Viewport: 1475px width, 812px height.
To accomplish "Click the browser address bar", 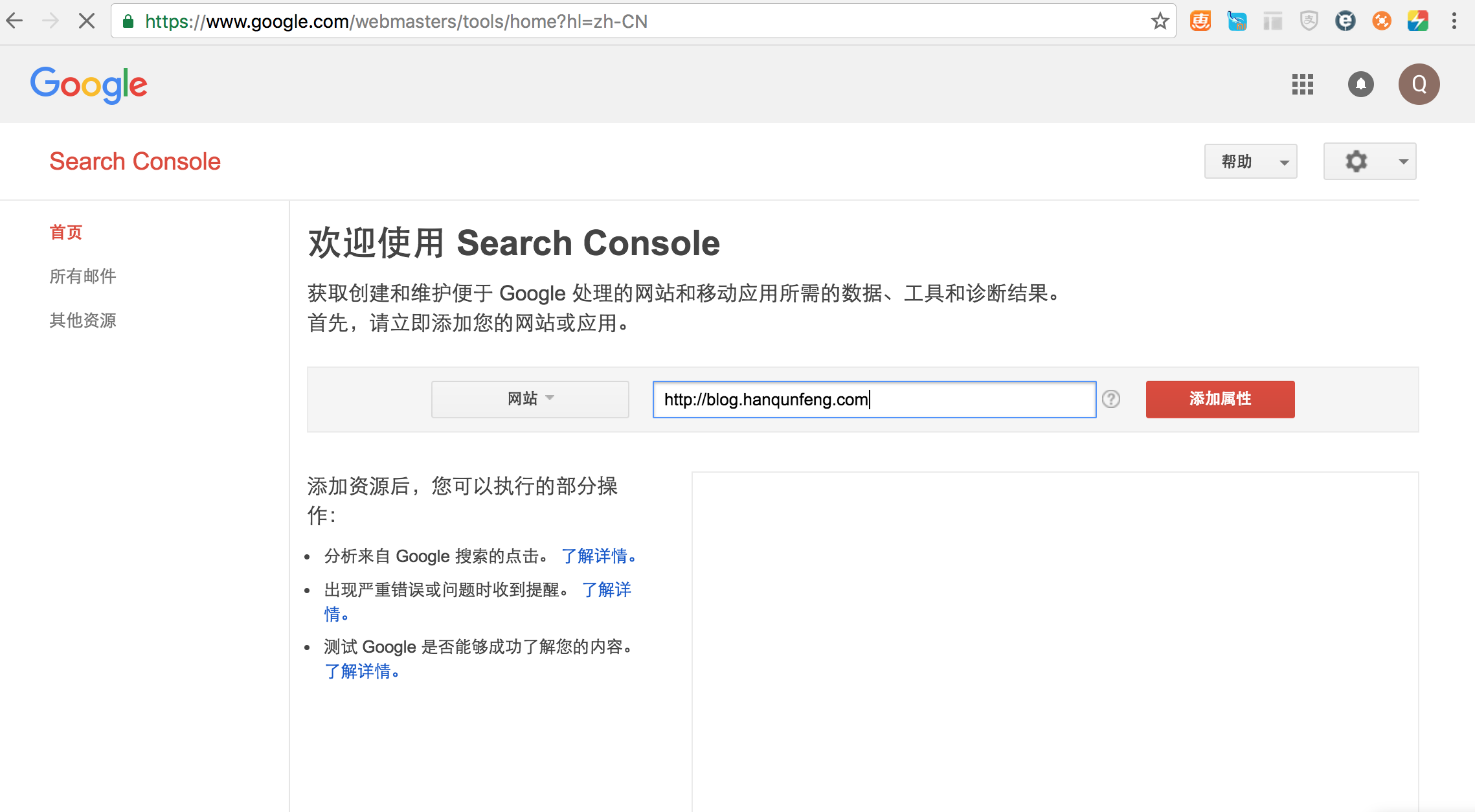I will pos(644,21).
